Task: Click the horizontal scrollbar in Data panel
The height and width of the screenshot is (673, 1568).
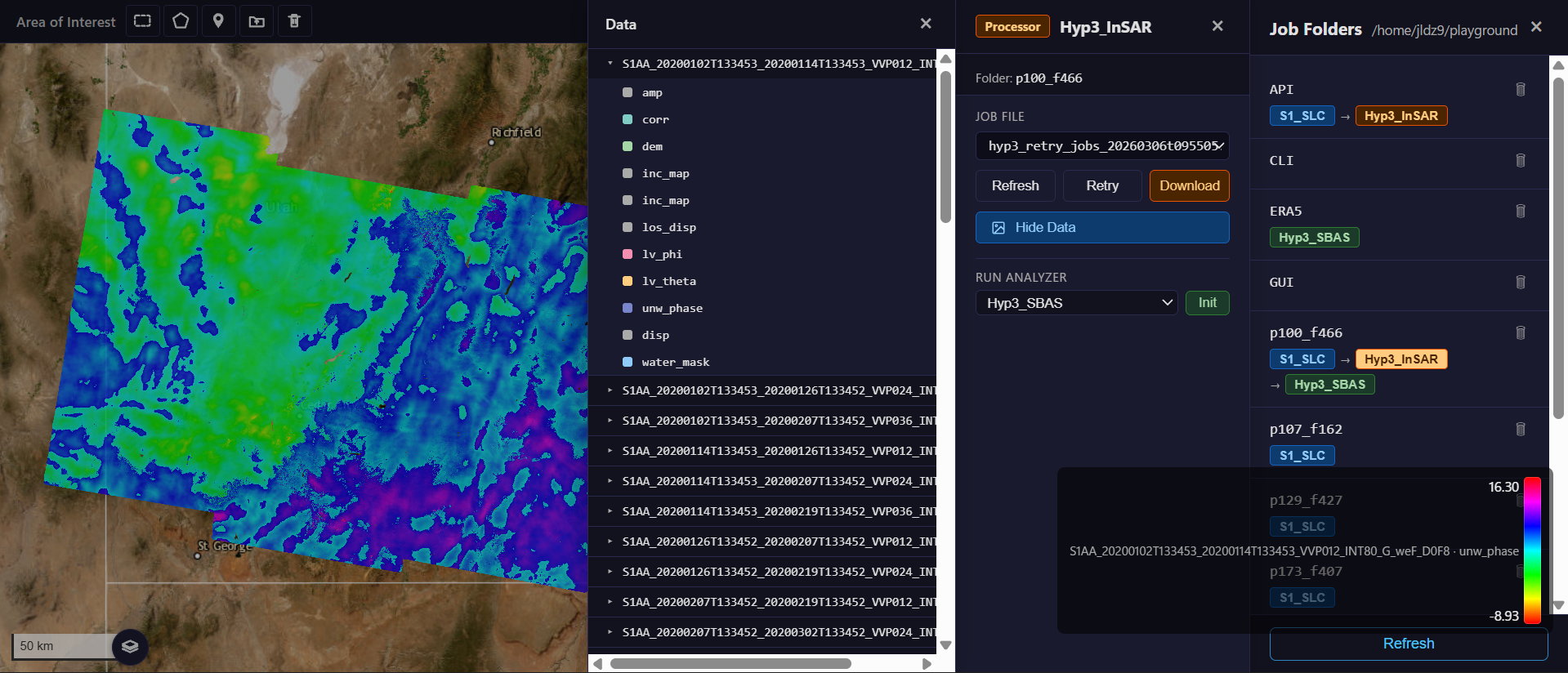Action: (x=730, y=663)
